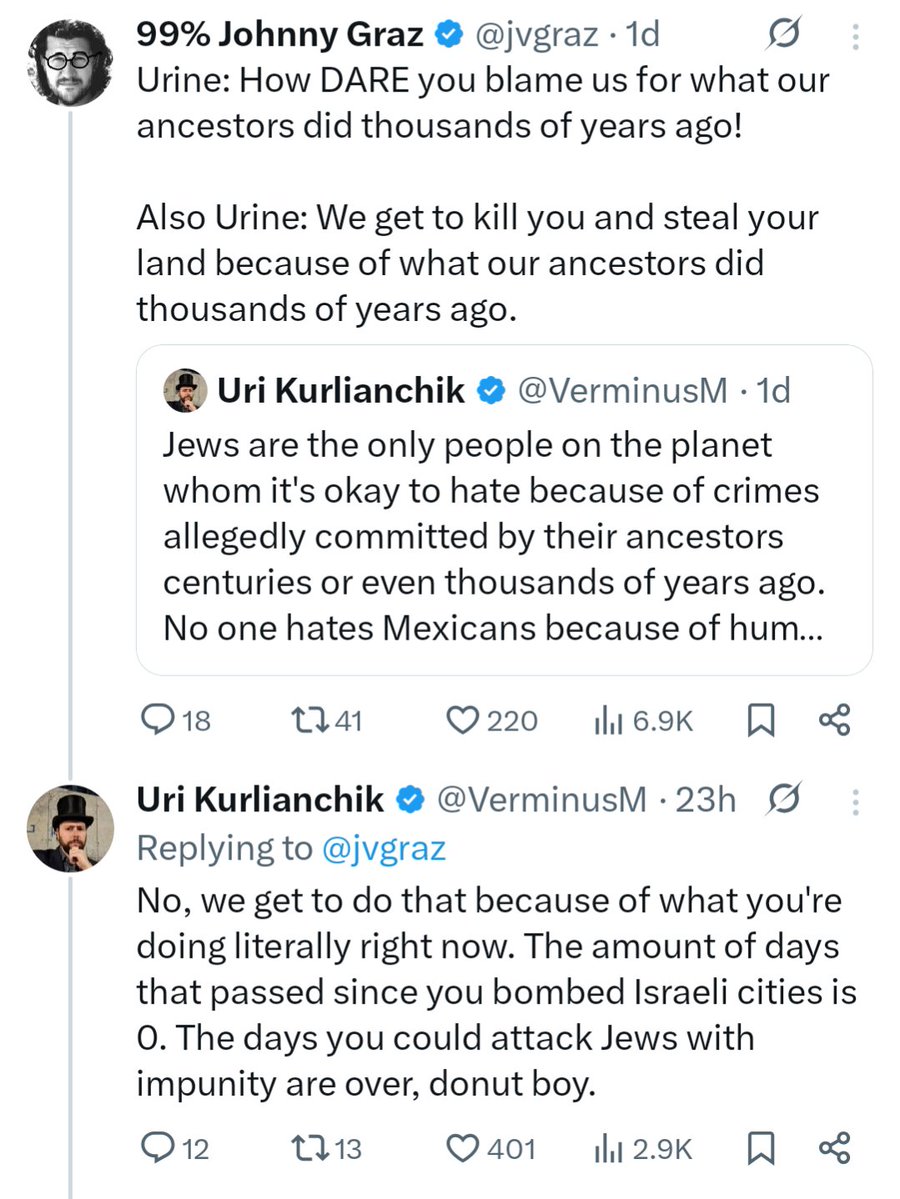This screenshot has width=900, height=1199.
Task: Like the tweet with 220 likes
Action: (x=461, y=721)
